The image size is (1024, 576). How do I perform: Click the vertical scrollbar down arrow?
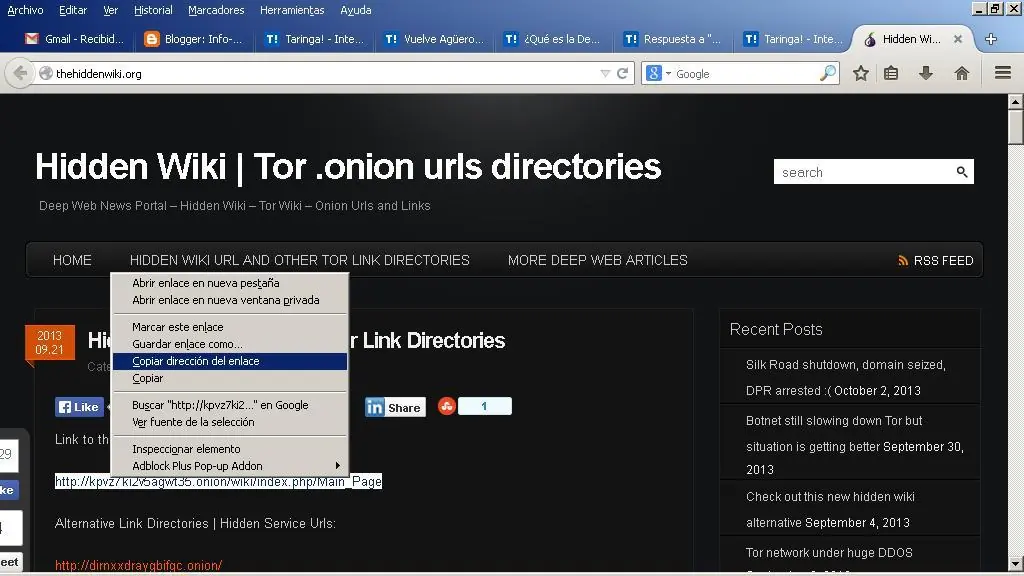tap(1016, 563)
